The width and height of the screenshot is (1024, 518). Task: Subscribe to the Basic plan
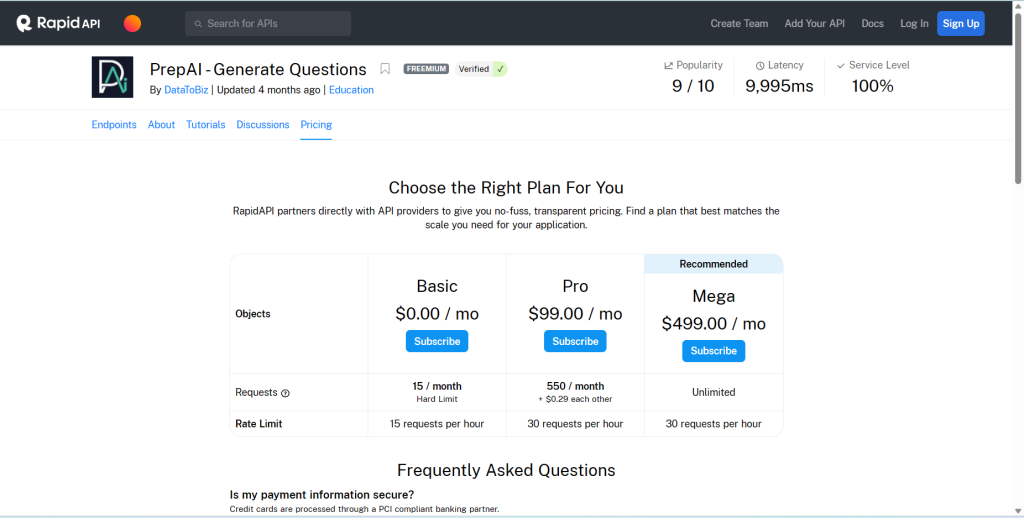[x=437, y=341]
